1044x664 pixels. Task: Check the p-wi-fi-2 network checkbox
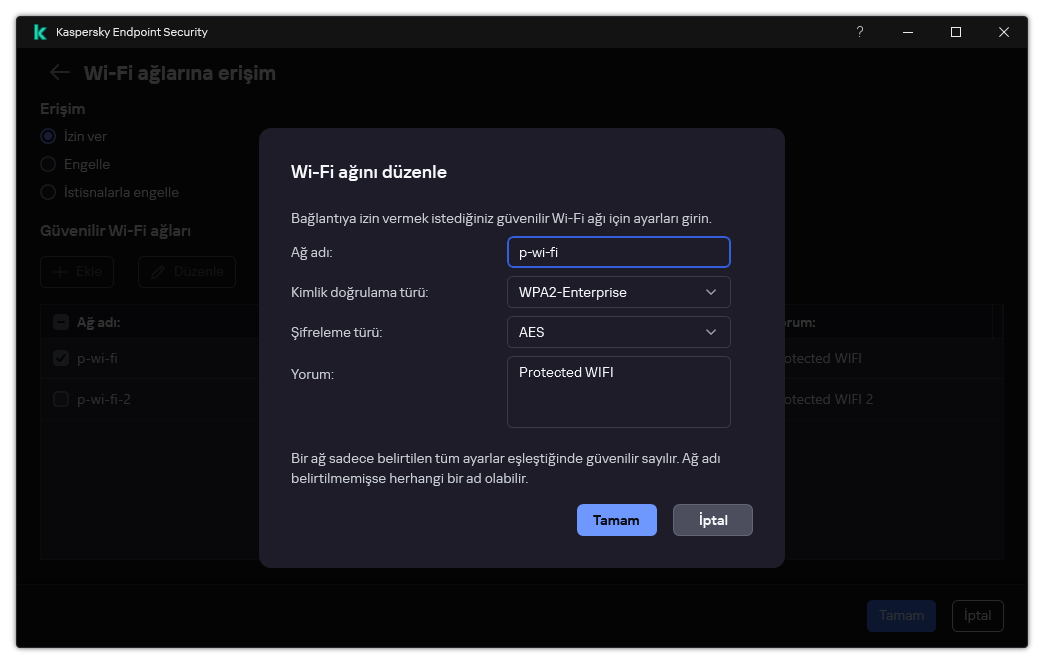click(x=60, y=398)
